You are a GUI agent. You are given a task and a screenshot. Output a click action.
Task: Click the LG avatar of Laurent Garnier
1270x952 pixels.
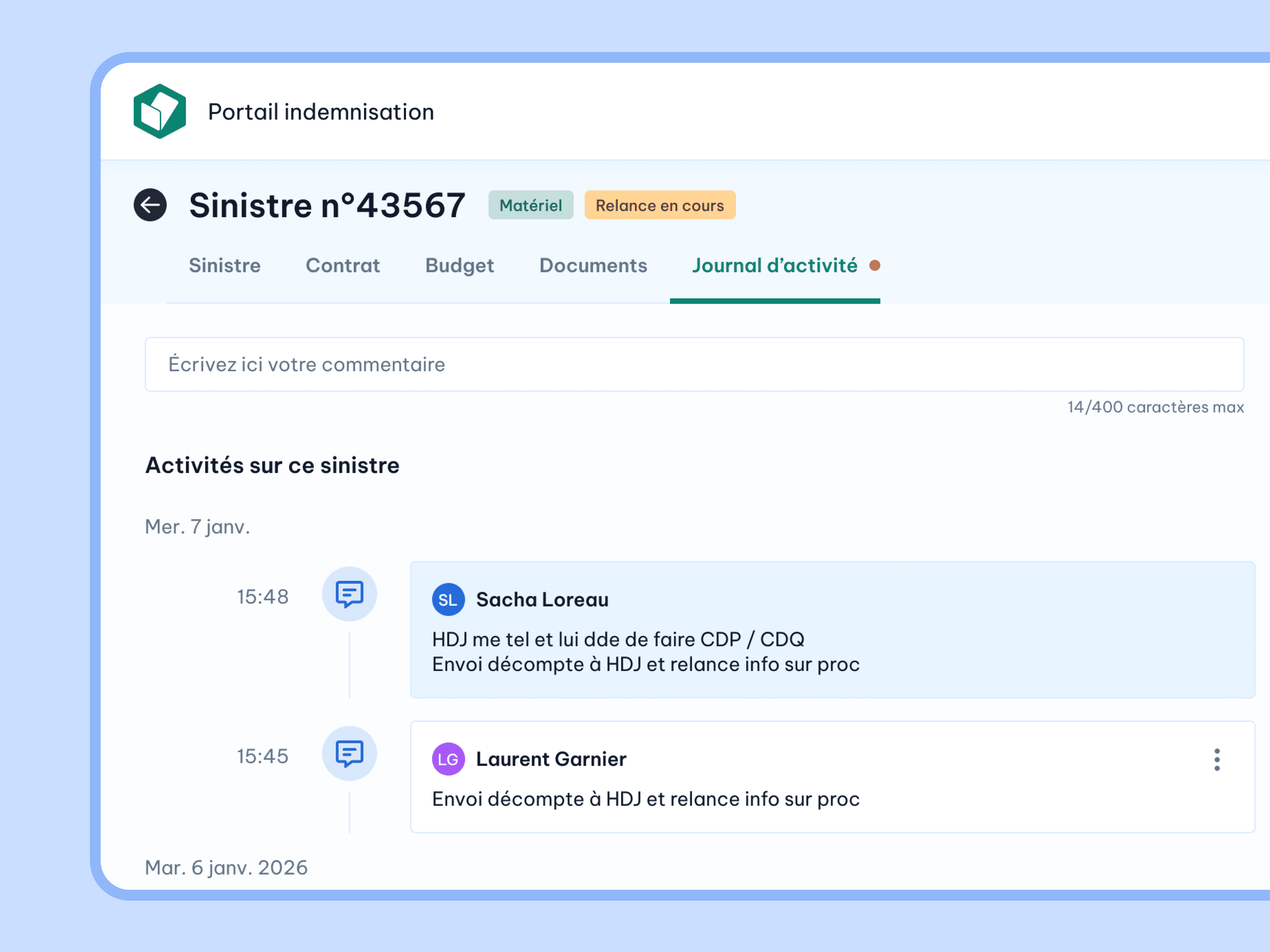pyautogui.click(x=448, y=759)
